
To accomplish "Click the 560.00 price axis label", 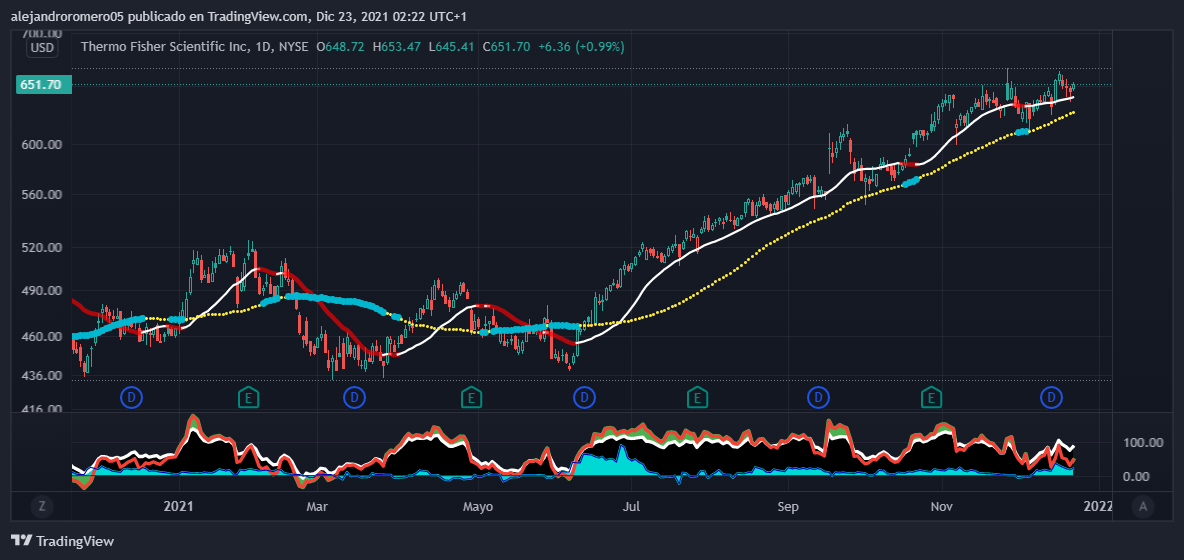I will coord(44,195).
